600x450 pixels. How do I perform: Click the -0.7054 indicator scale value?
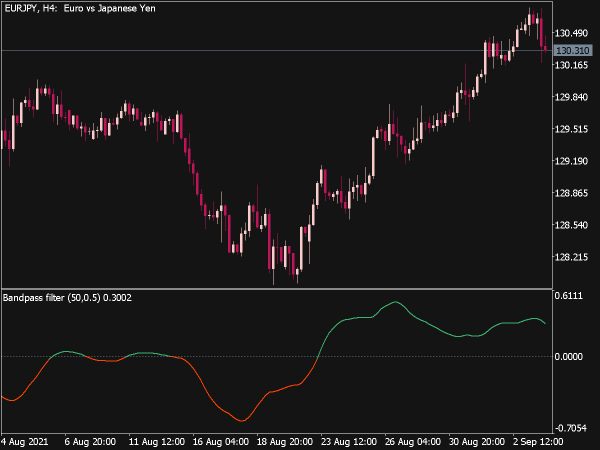[x=570, y=428]
